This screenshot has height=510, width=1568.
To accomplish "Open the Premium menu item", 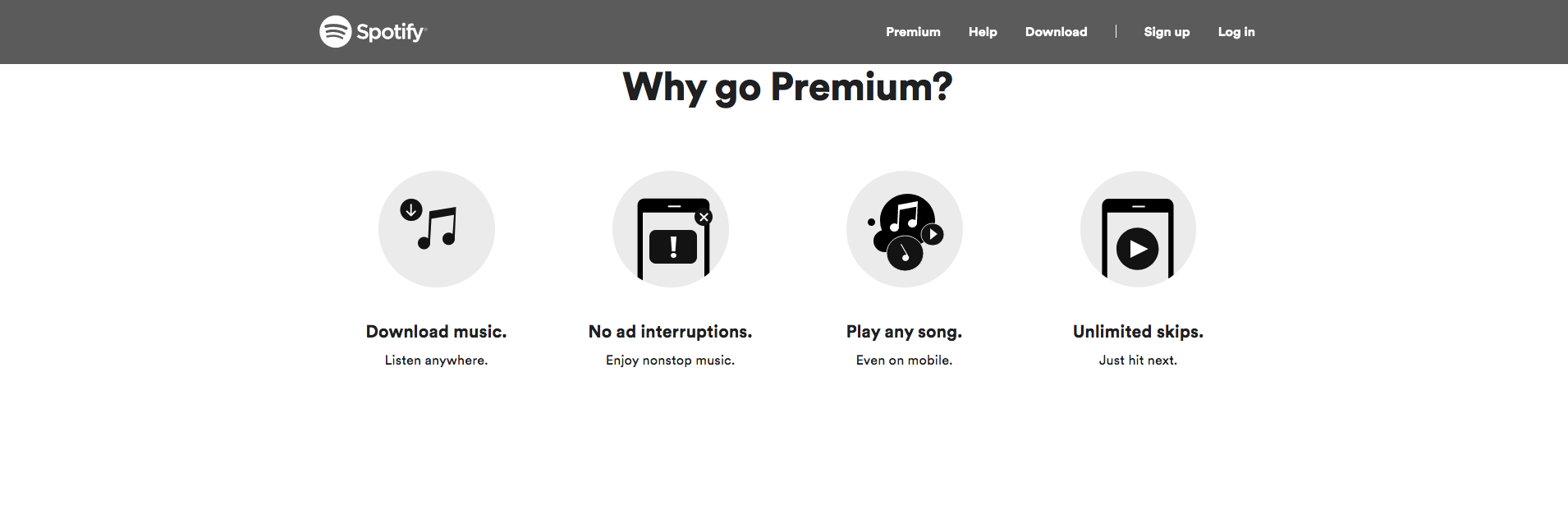I will coord(913,32).
